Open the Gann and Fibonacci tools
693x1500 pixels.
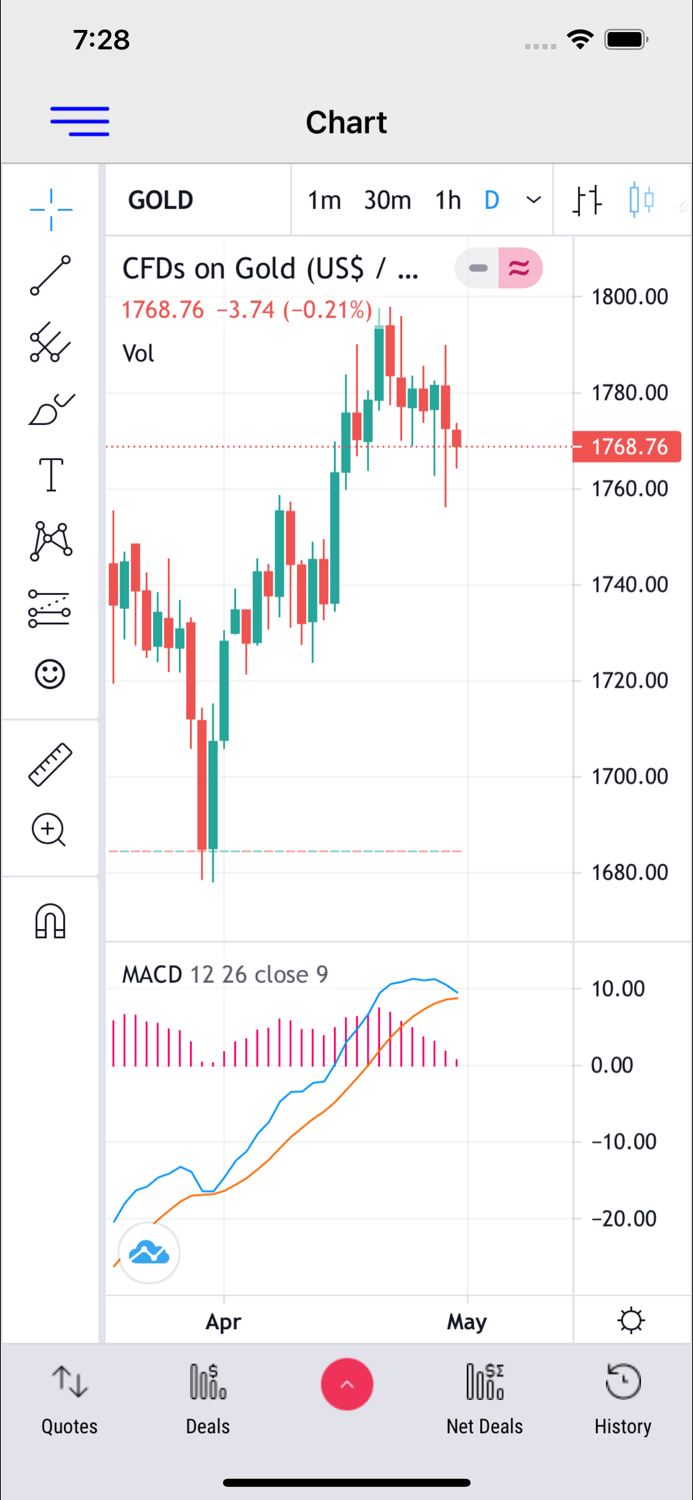point(50,343)
